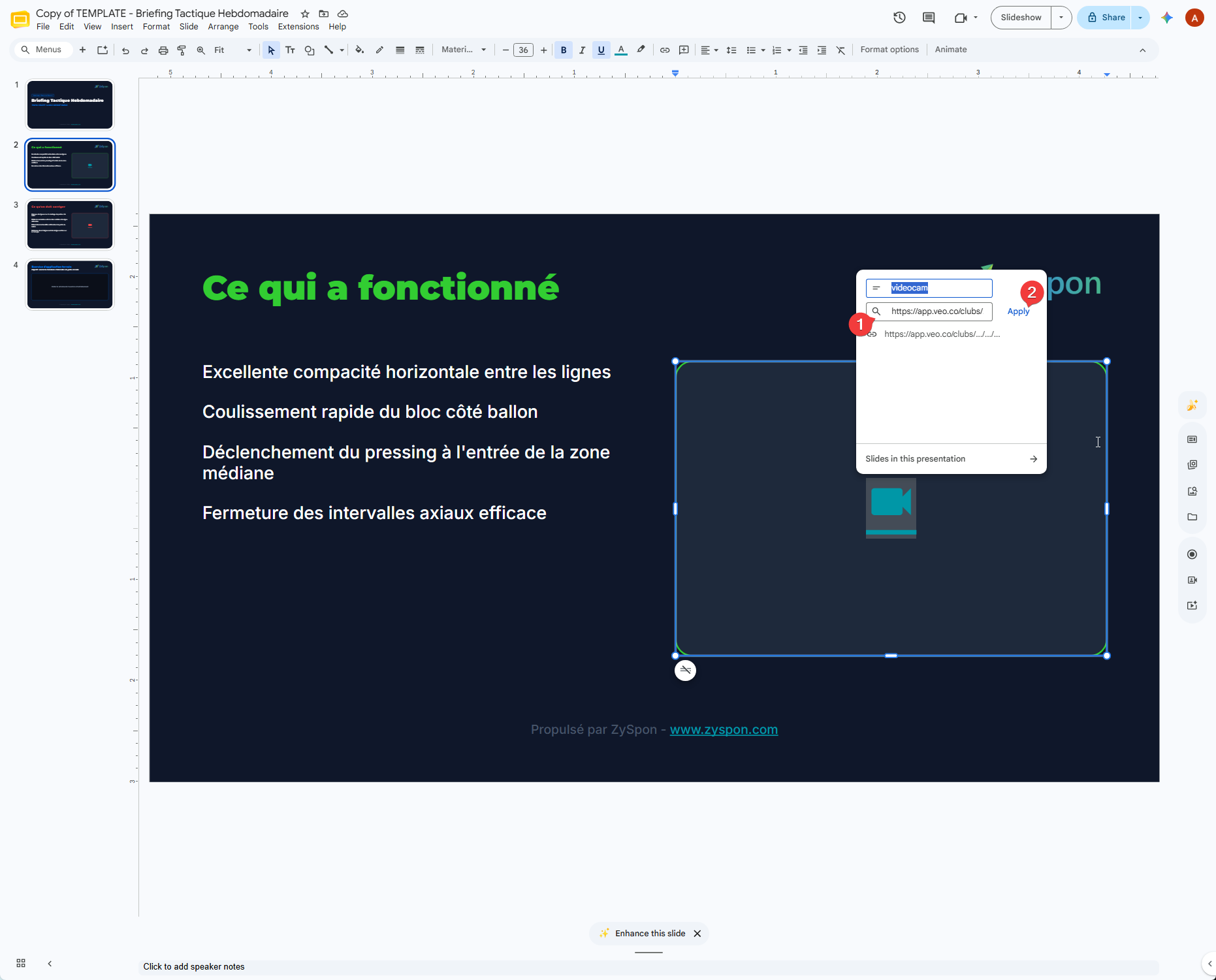This screenshot has height=980, width=1216.
Task: Click the Redo icon in toolbar
Action: 144,50
